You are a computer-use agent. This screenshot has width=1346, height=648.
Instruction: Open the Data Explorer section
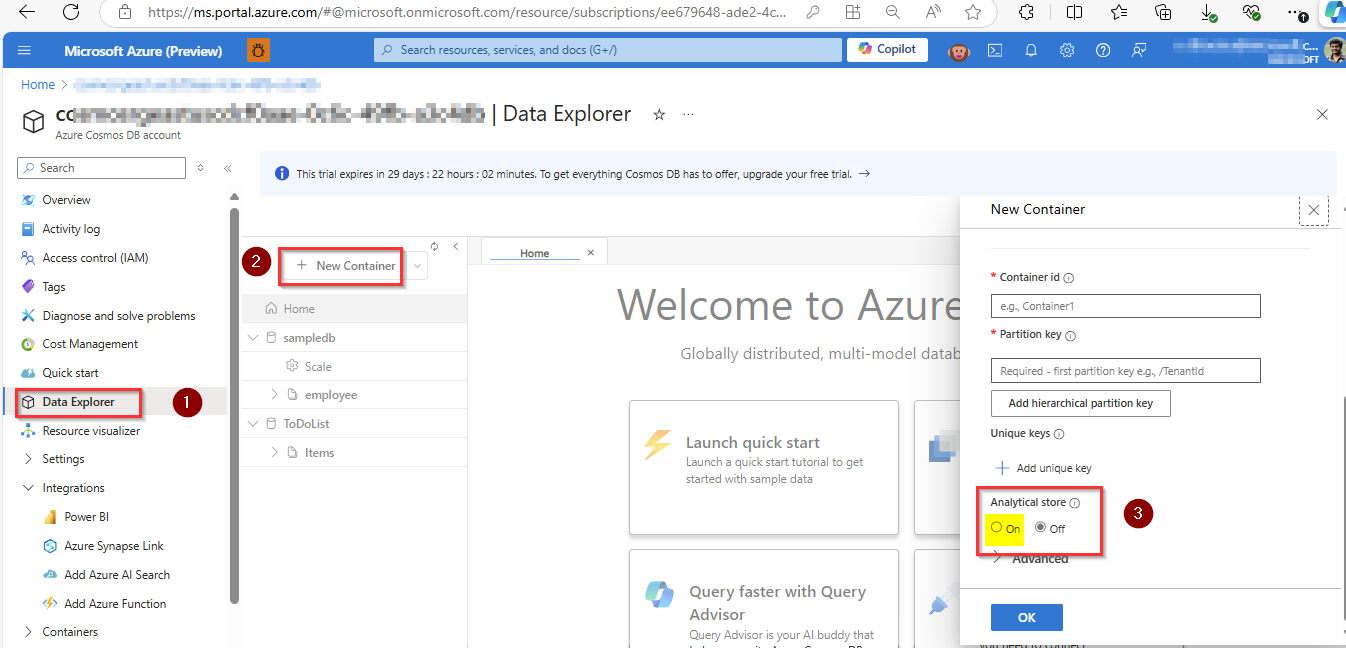(76, 402)
